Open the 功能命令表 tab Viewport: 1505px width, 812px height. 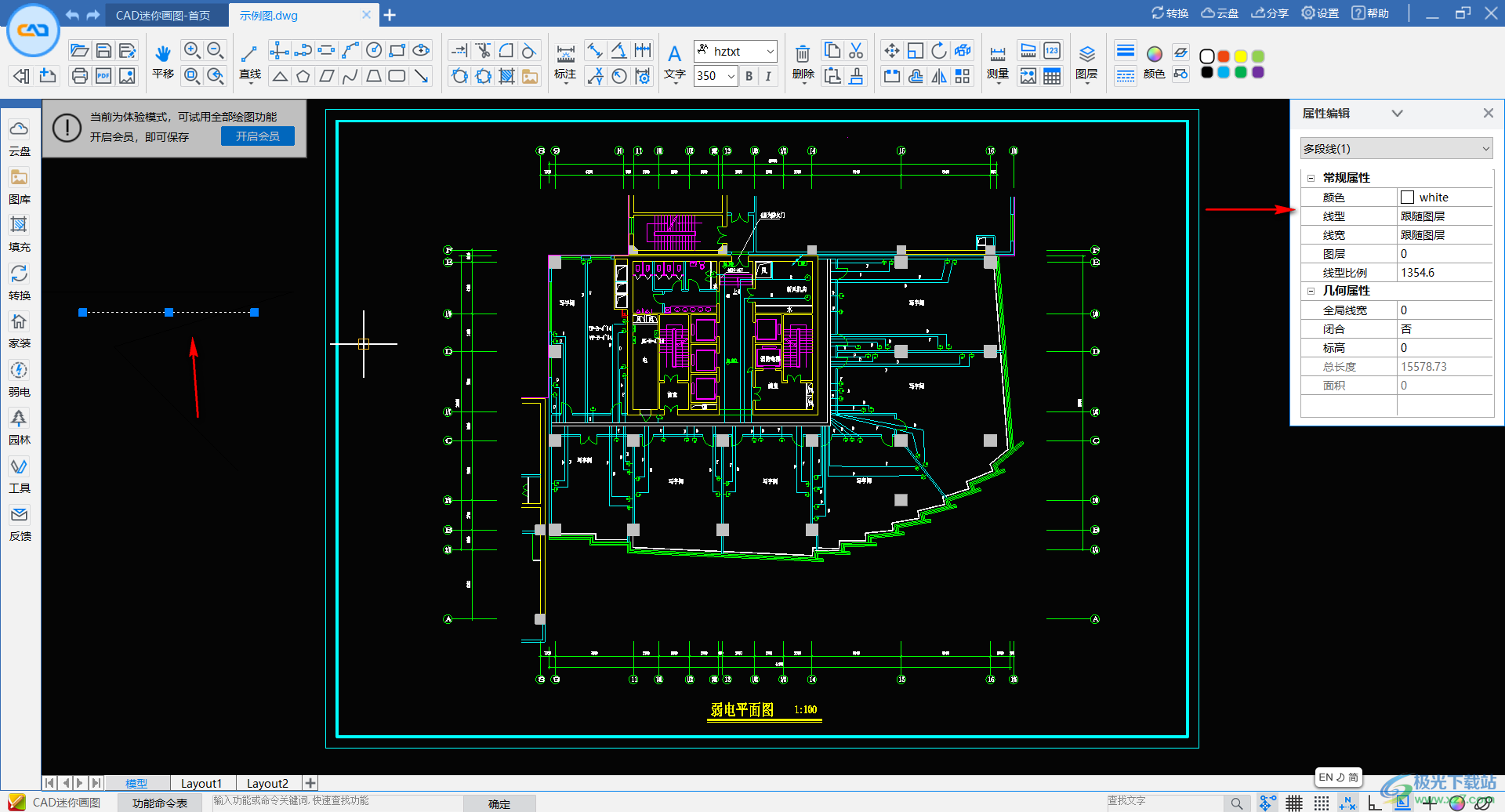pos(160,803)
